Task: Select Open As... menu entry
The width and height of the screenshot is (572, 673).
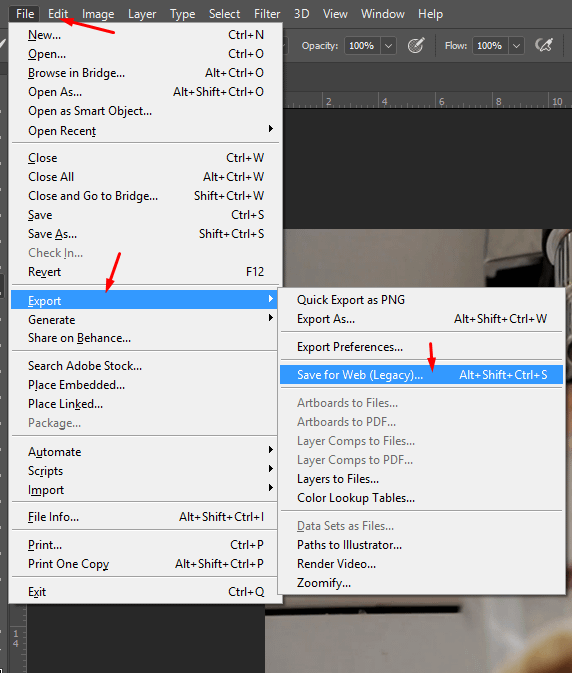Action: coord(146,92)
